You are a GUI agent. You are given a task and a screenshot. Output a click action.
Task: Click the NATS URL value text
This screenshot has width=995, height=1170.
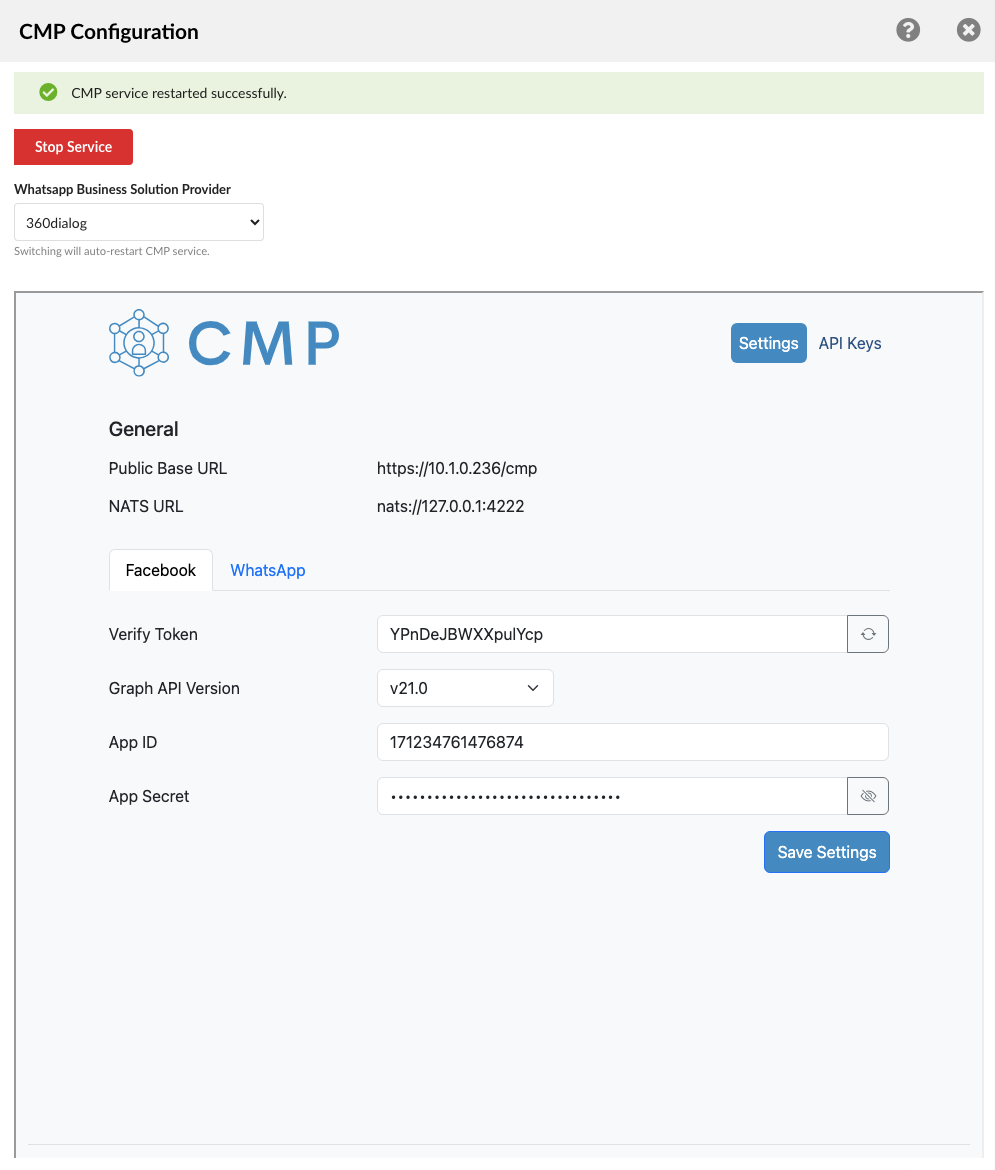point(450,506)
